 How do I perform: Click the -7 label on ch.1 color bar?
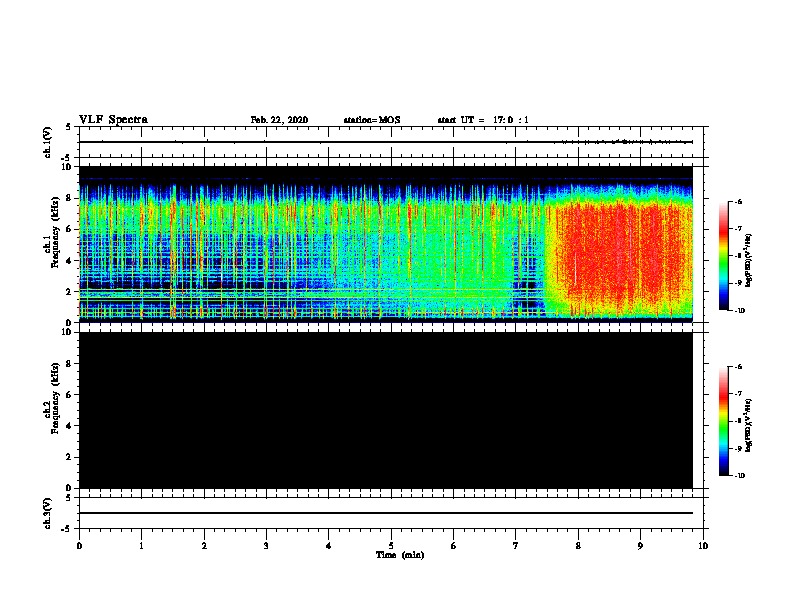click(738, 229)
